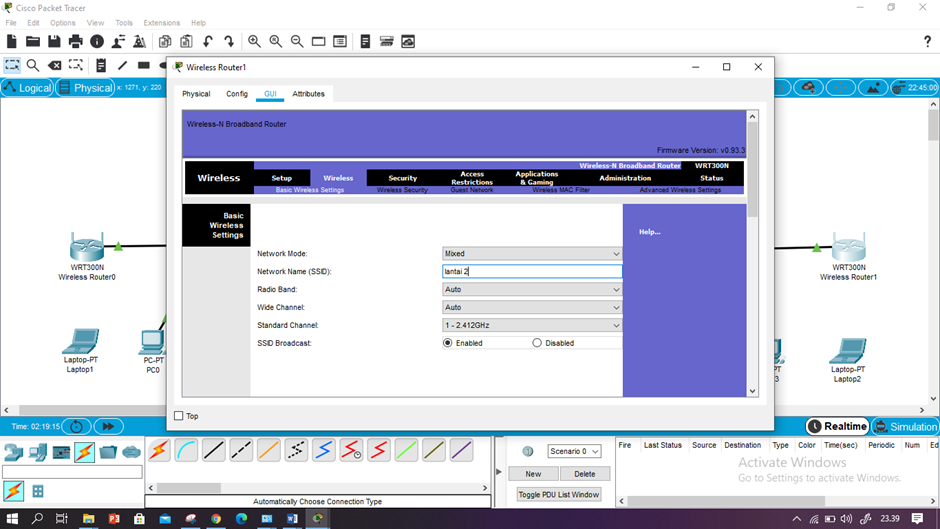Switch to Logical workspace view

[x=28, y=88]
